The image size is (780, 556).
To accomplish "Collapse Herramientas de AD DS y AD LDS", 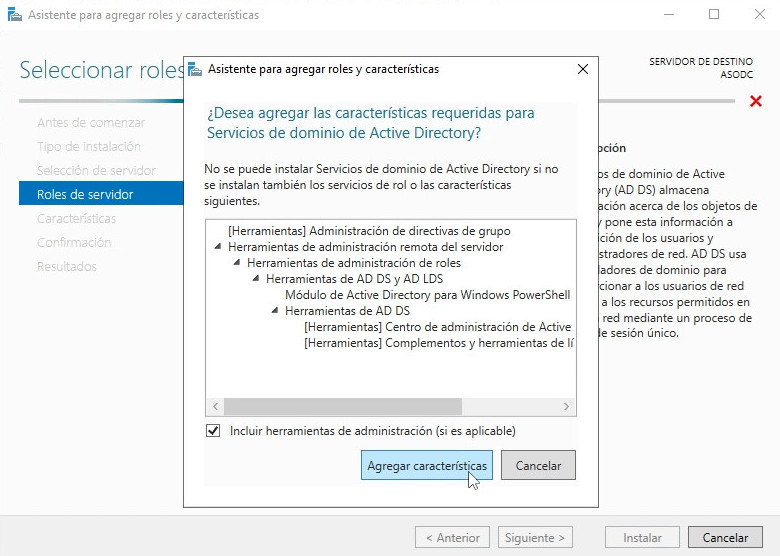I will click(256, 279).
